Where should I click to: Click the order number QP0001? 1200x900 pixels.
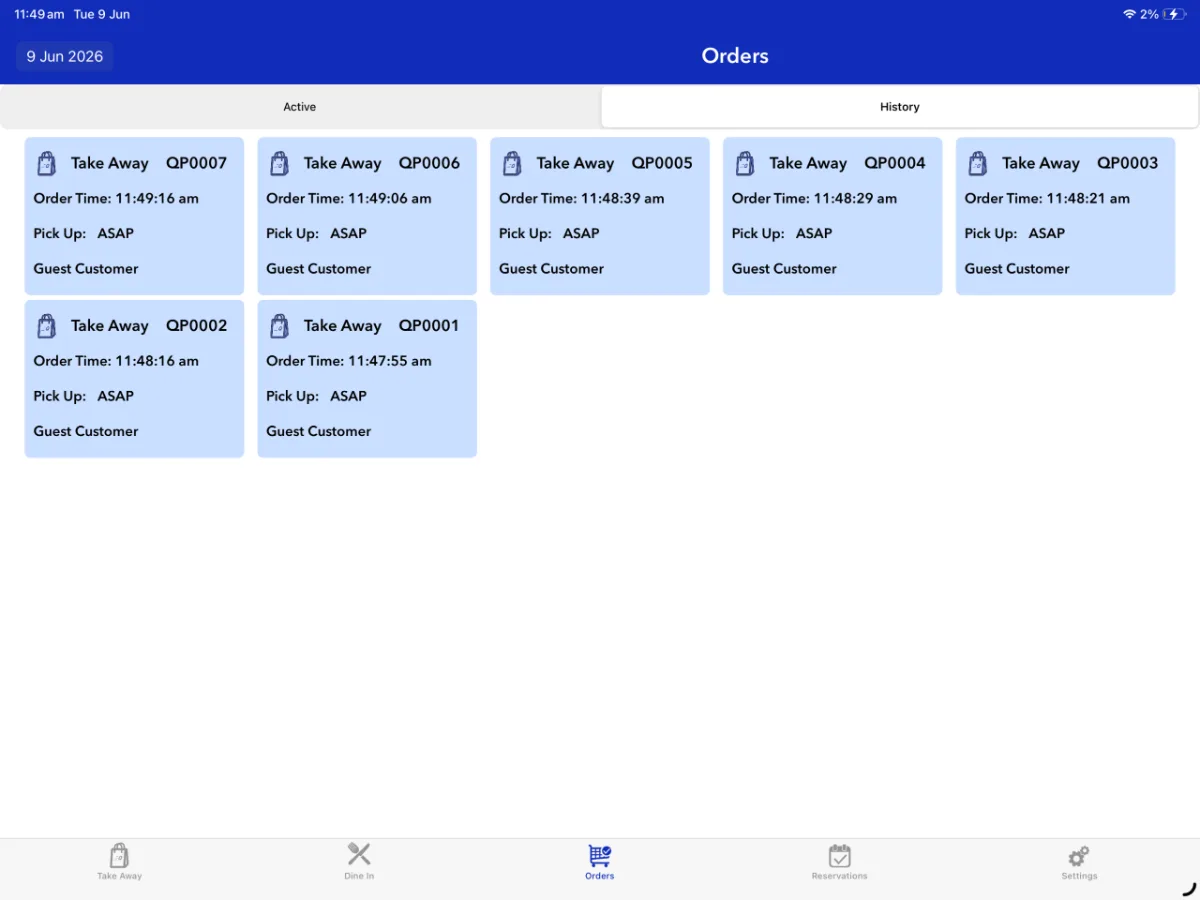pyautogui.click(x=429, y=326)
